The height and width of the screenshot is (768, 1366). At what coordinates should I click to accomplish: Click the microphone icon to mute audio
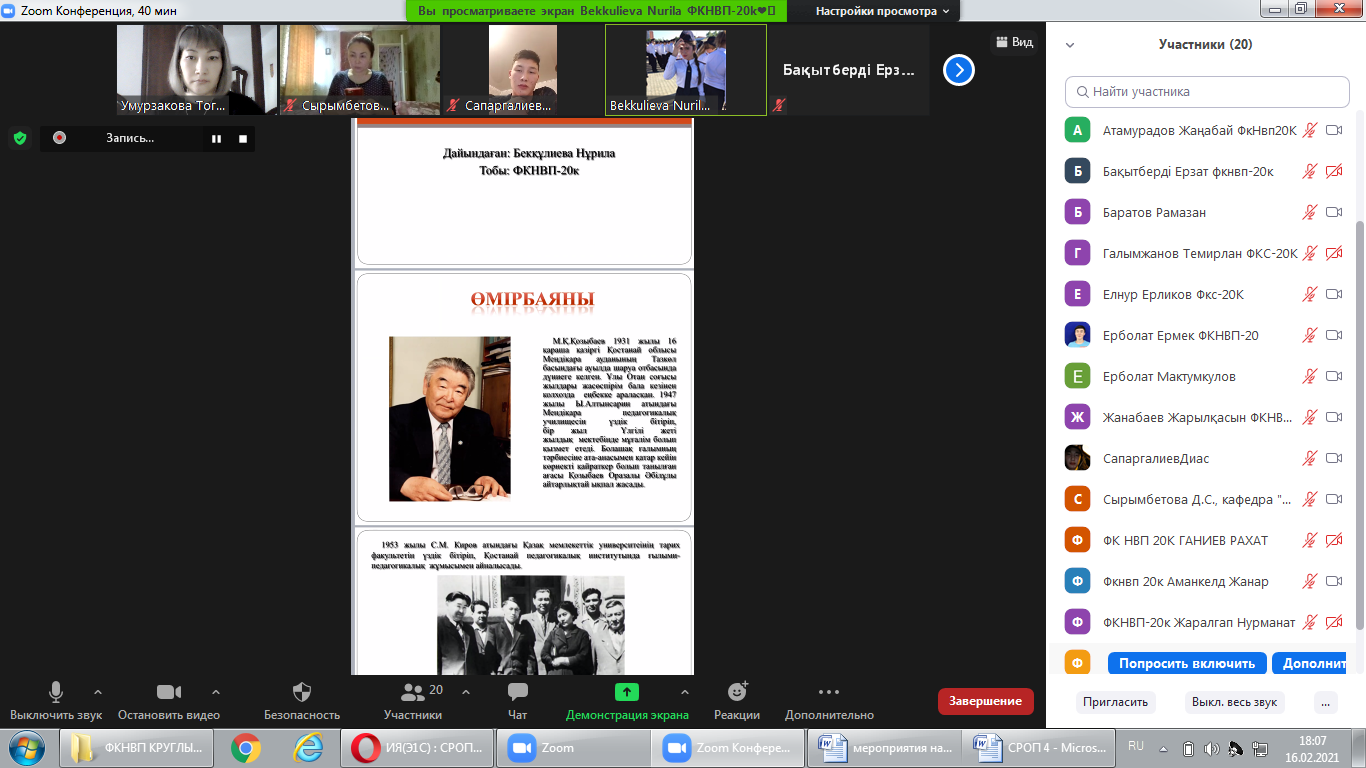pyautogui.click(x=56, y=692)
